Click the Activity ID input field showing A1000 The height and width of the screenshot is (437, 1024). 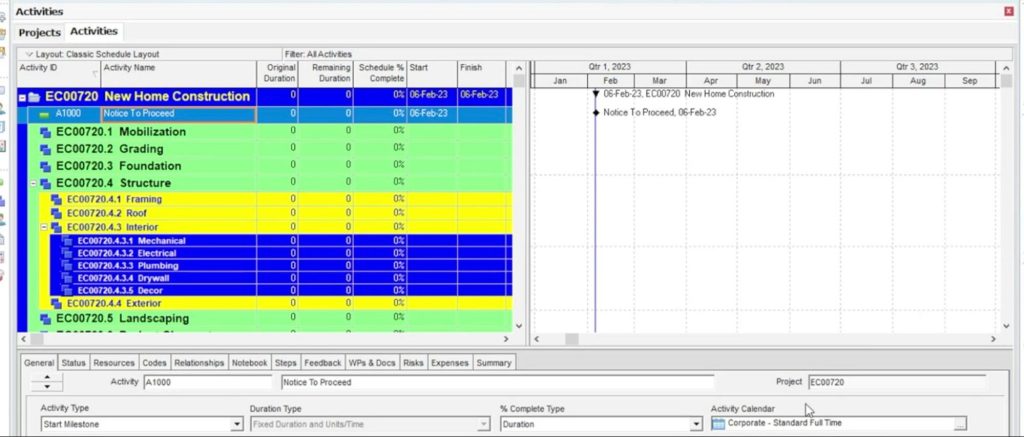point(208,382)
